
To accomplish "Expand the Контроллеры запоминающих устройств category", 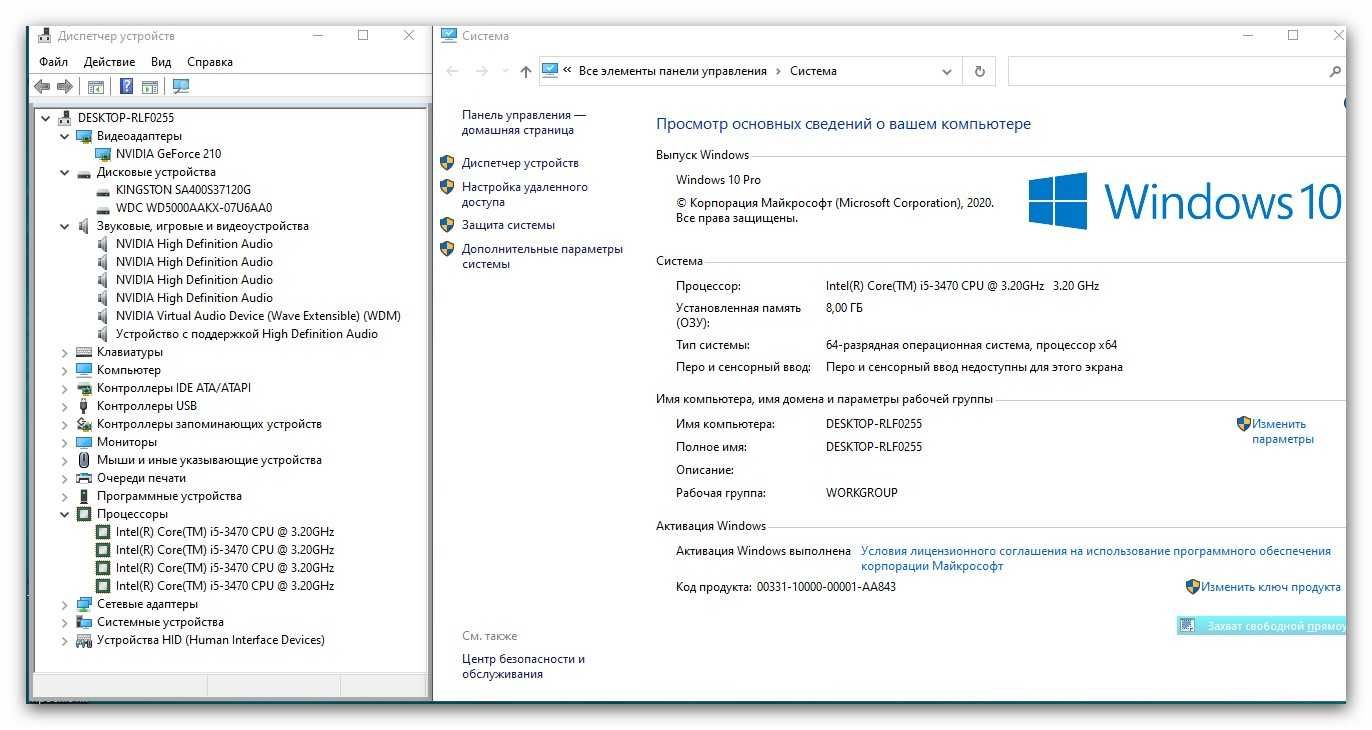I will point(65,424).
